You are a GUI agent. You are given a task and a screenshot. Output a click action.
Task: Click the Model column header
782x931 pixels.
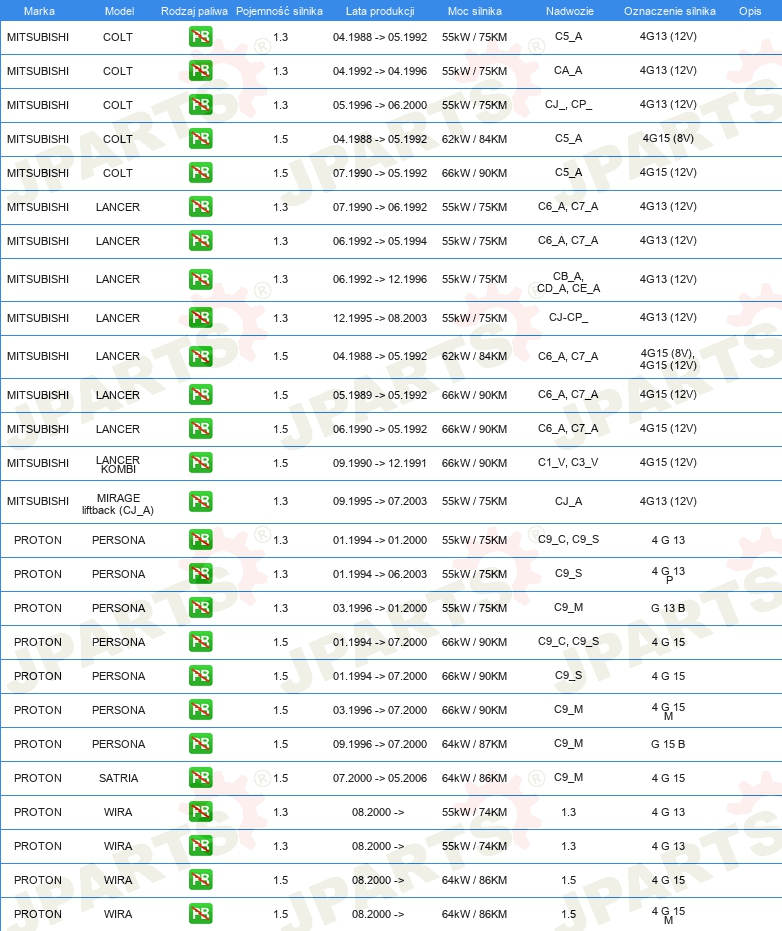(x=119, y=11)
